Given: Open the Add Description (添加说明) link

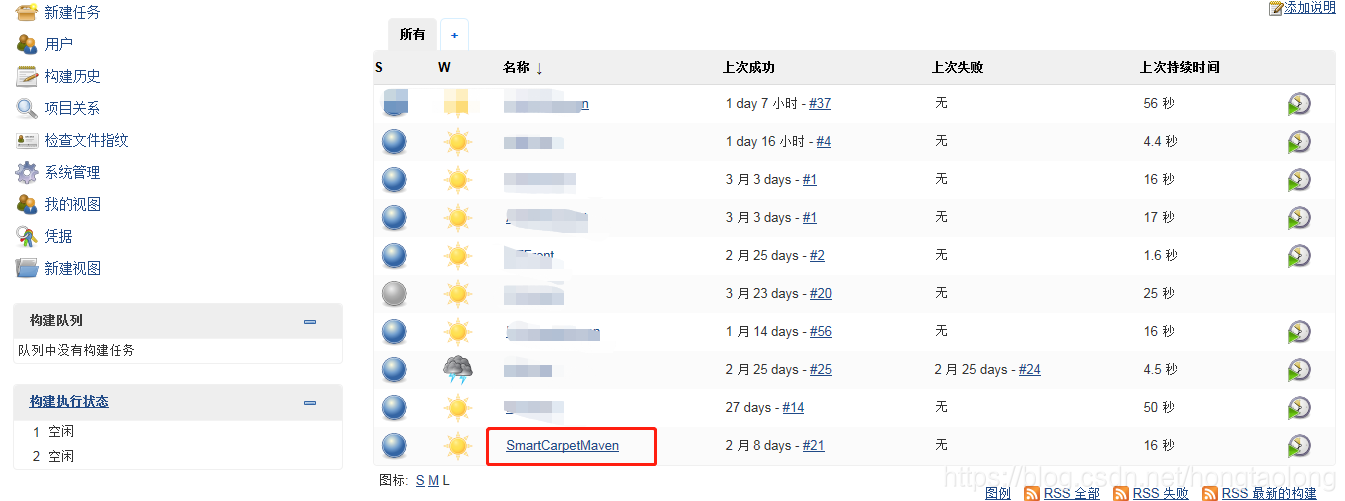Looking at the screenshot, I should (x=1309, y=8).
